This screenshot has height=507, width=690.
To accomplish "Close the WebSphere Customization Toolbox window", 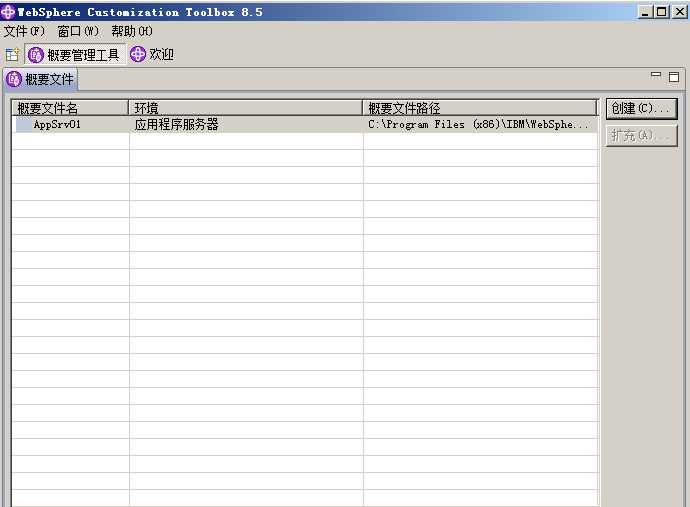I will click(x=679, y=12).
